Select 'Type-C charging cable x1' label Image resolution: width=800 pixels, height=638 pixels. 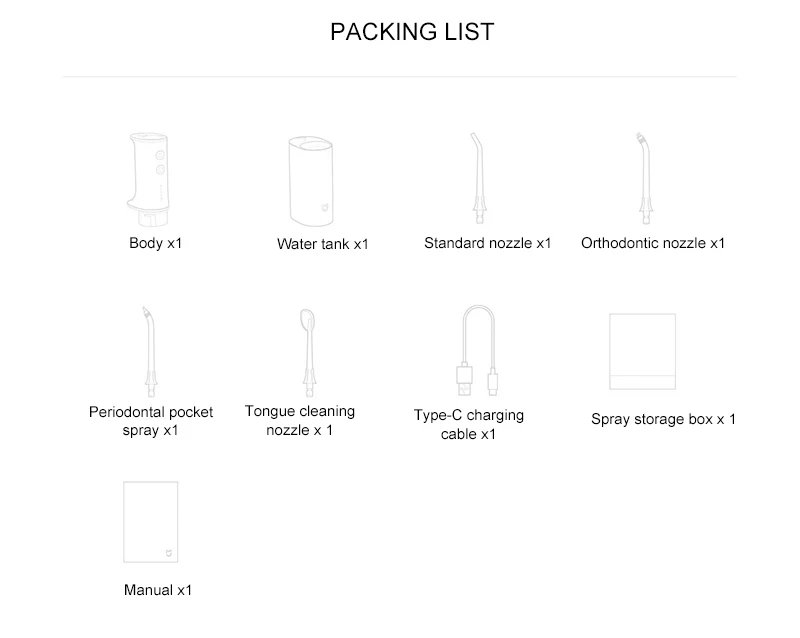click(x=468, y=425)
